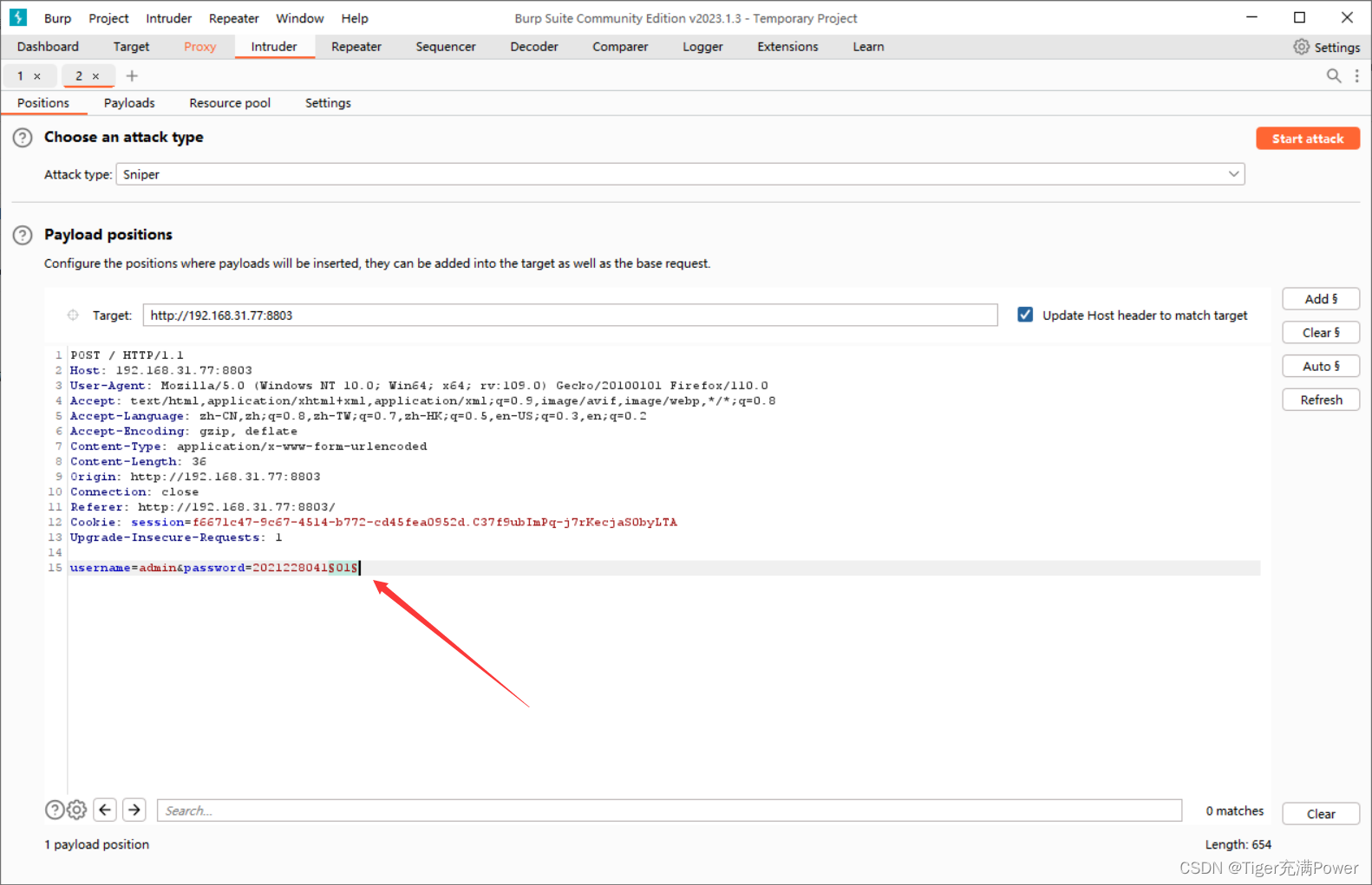This screenshot has width=1372, height=885.
Task: Open the Burp menu
Action: pyautogui.click(x=58, y=18)
